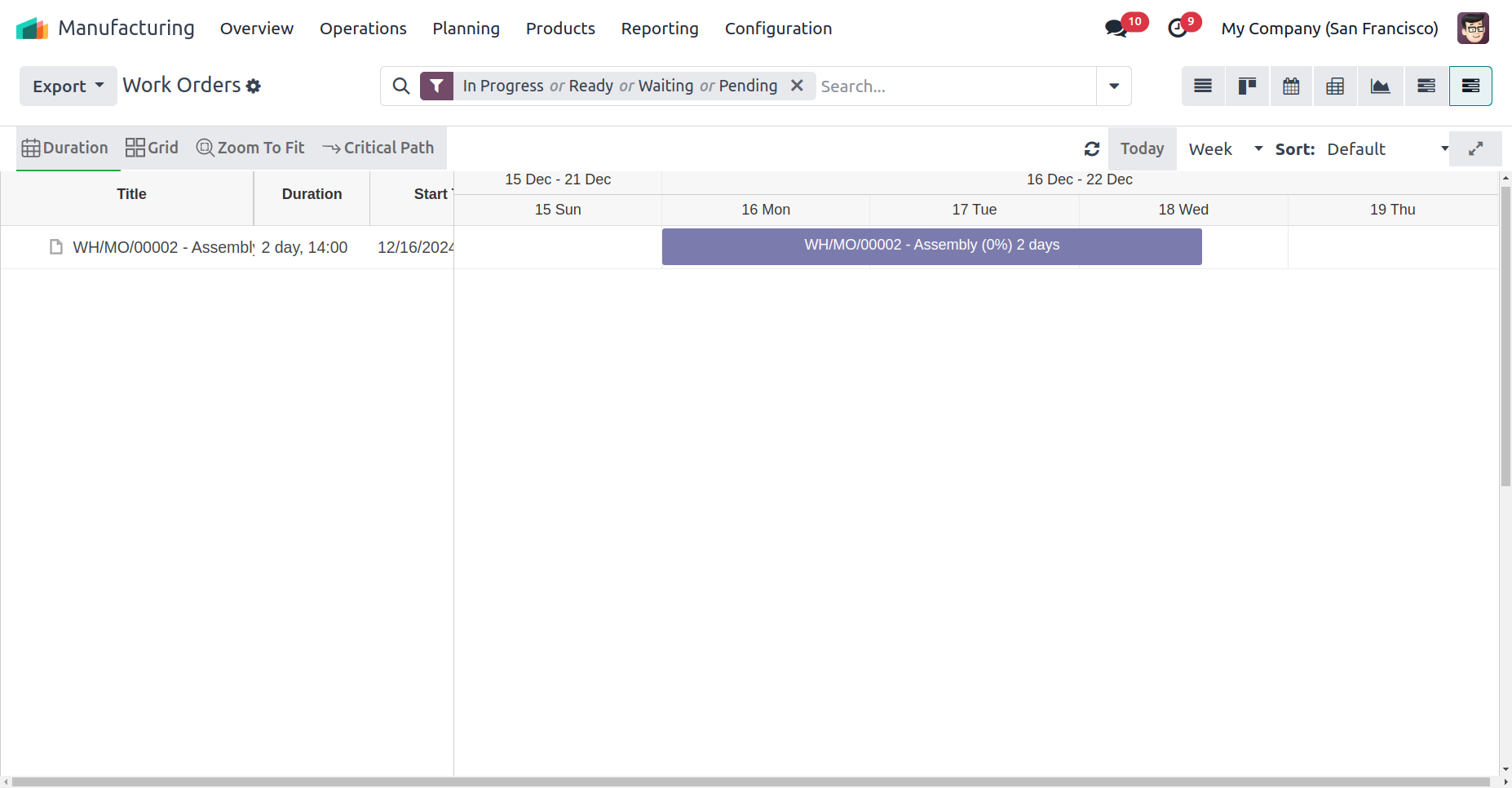Open the Operations menu
This screenshot has width=1512, height=788.
[363, 29]
